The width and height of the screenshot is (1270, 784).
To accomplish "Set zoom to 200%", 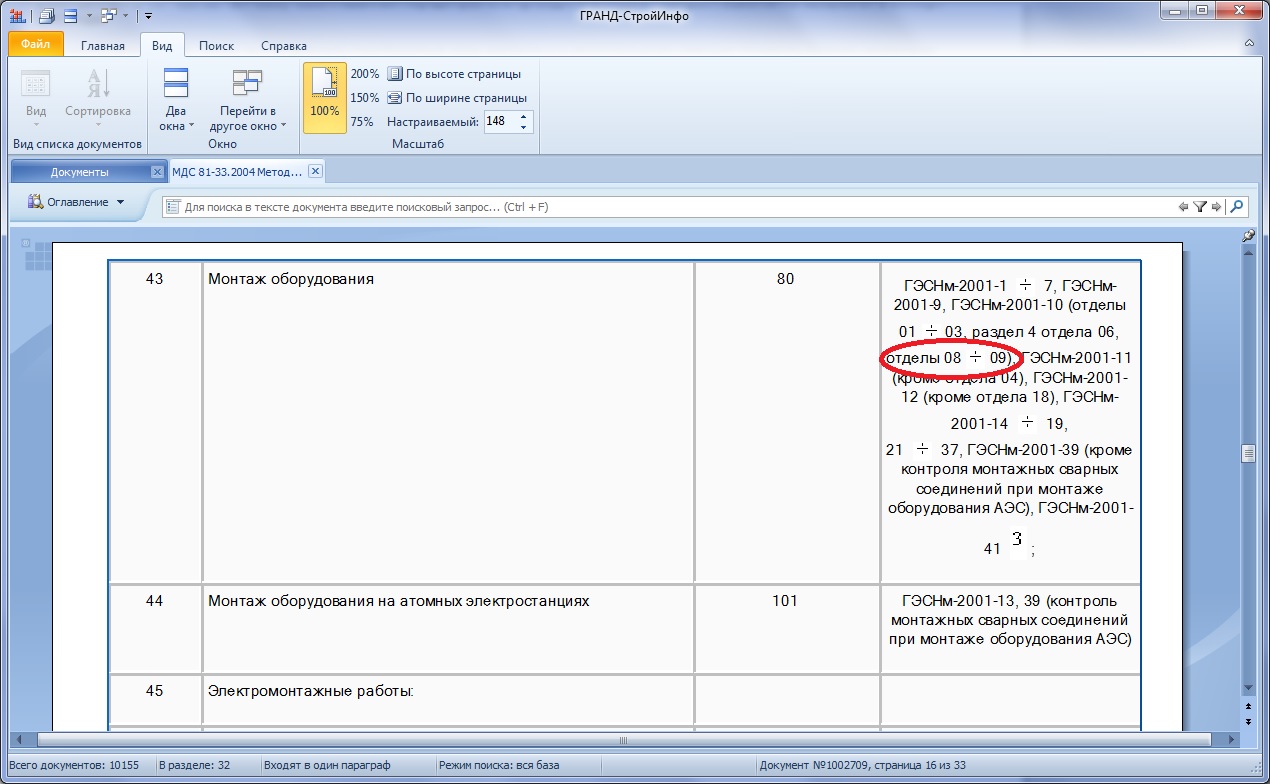I will click(x=364, y=74).
